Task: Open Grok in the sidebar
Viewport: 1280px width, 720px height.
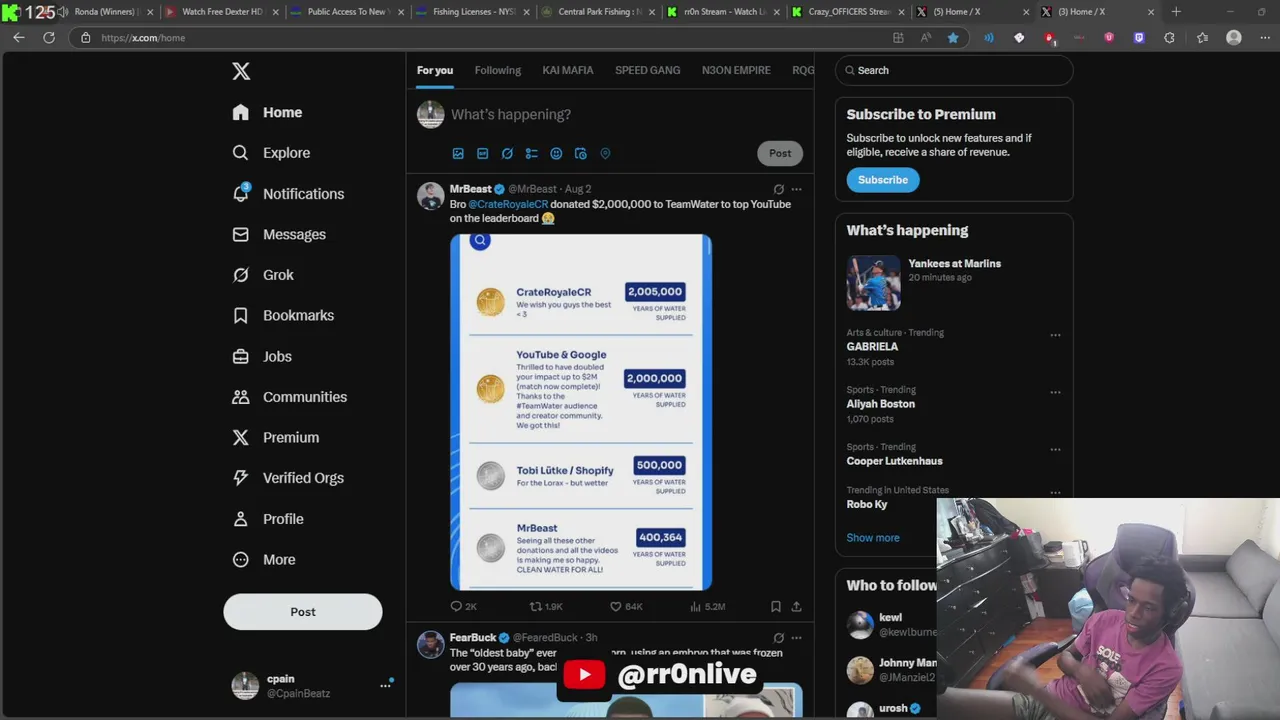Action: pyautogui.click(x=263, y=275)
